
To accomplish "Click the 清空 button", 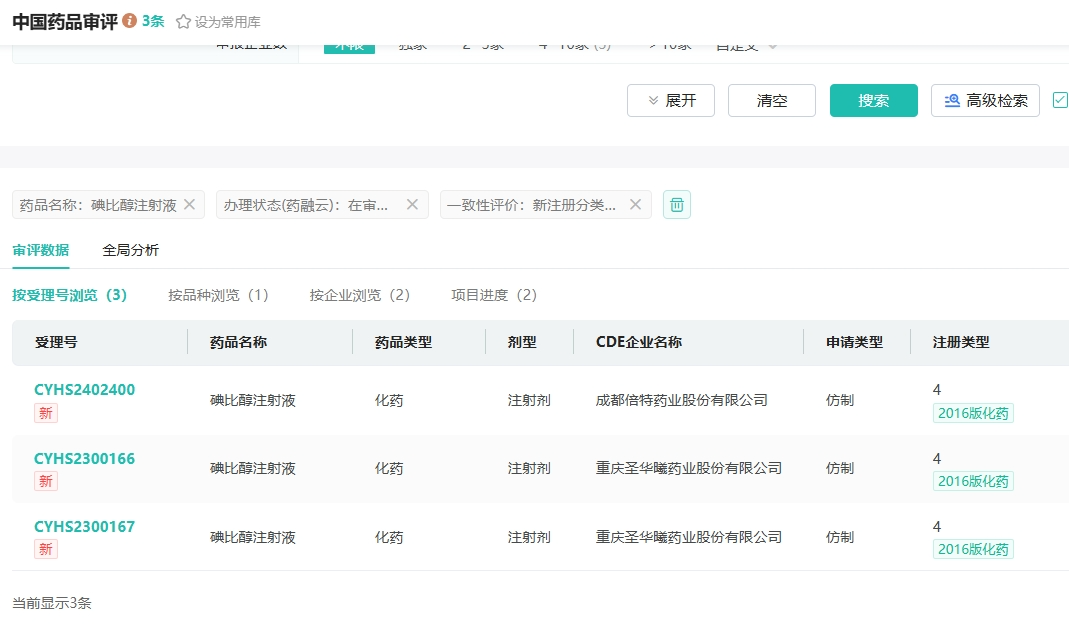I will point(772,100).
